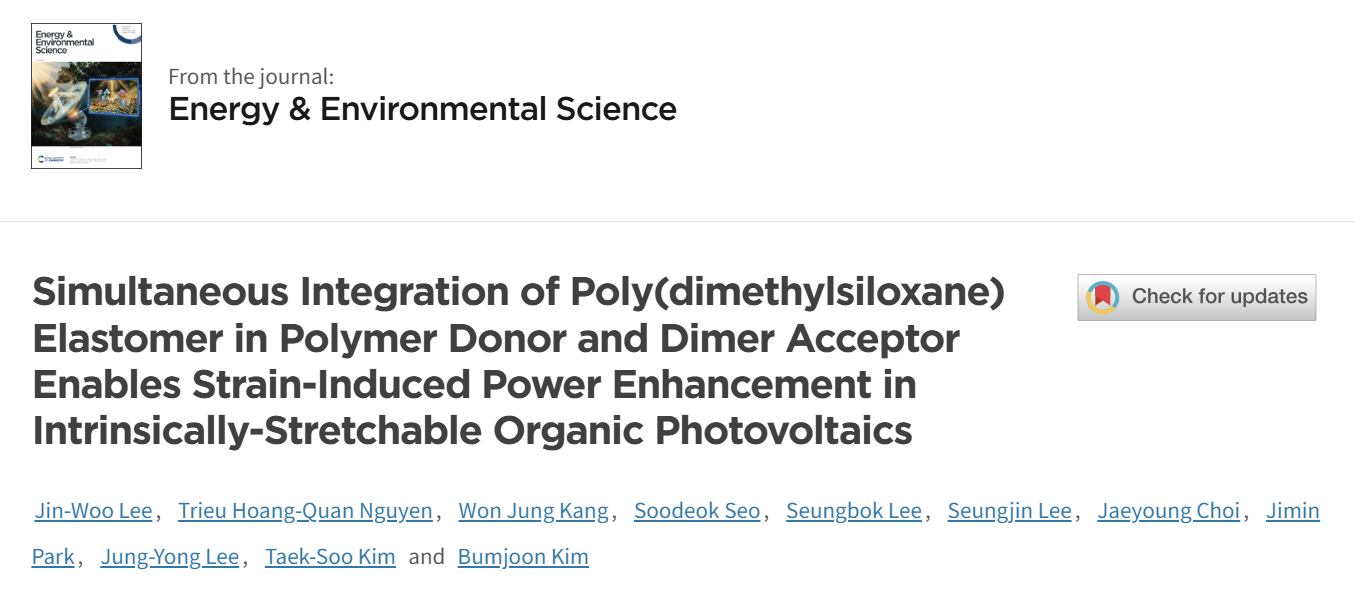Open the Energy & Environmental Science journal link
The image size is (1355, 592).
(x=422, y=108)
